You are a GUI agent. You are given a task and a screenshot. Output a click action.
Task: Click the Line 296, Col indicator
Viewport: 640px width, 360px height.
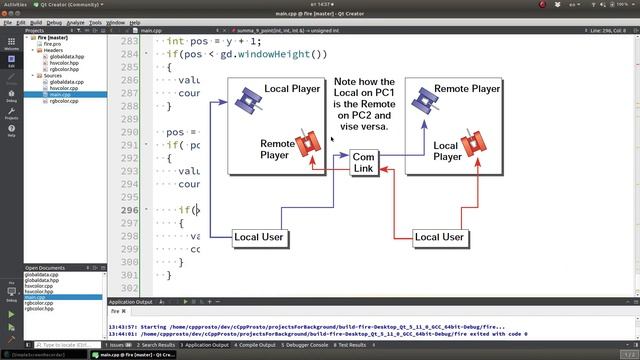607,30
